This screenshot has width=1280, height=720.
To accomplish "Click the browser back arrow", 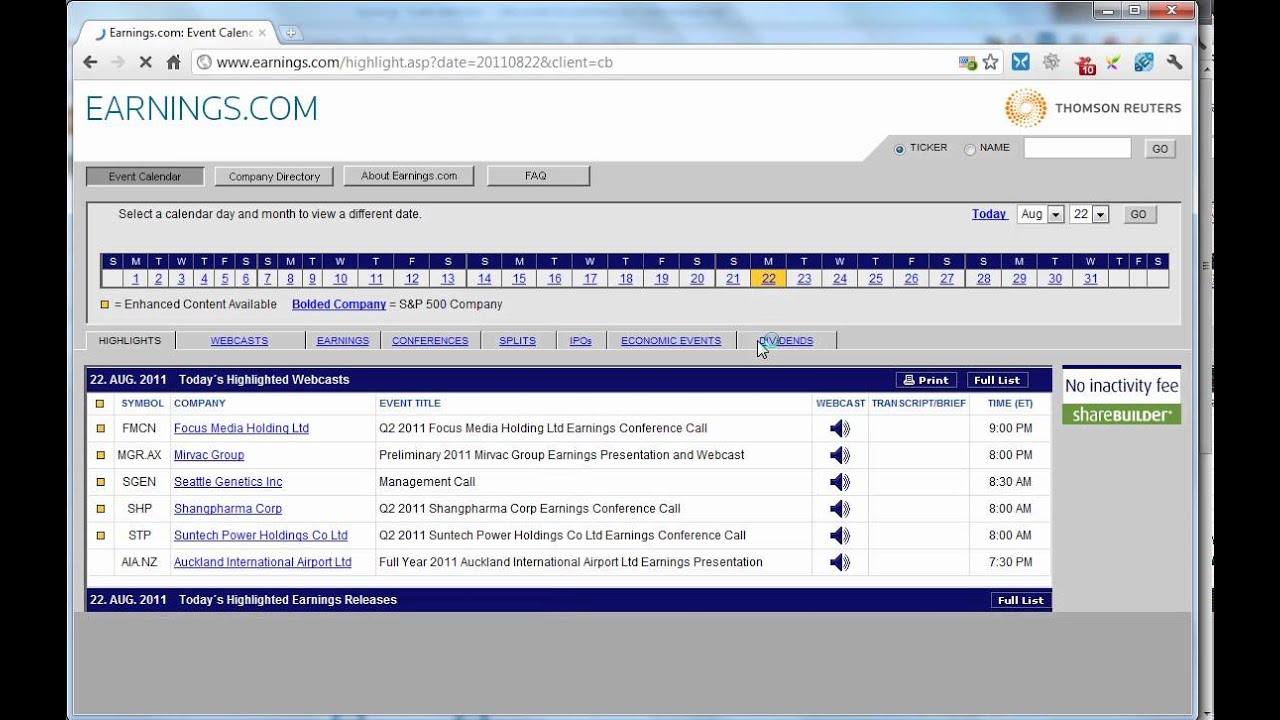I will pyautogui.click(x=90, y=62).
